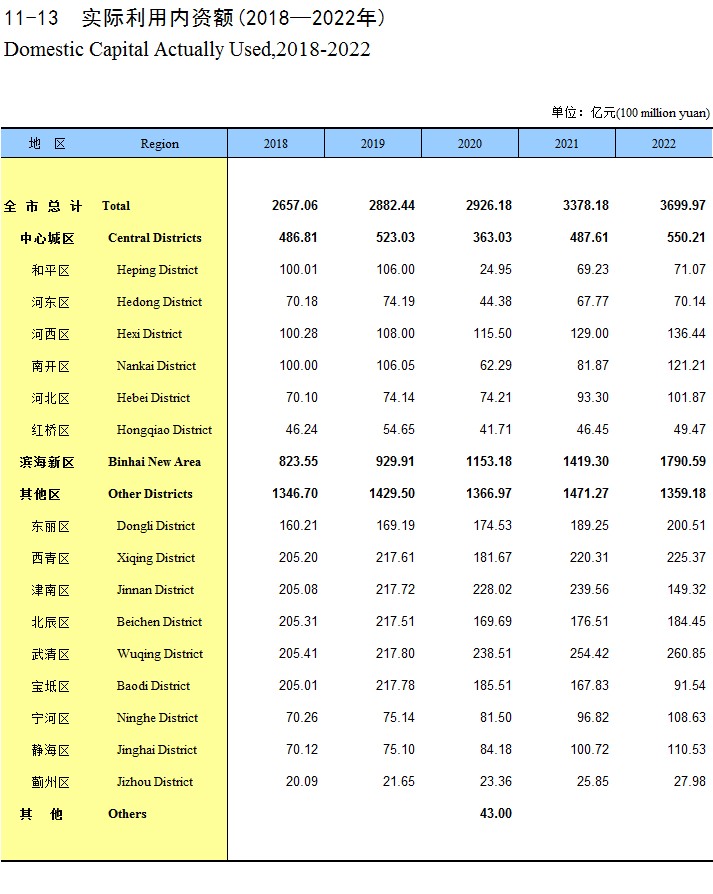Click Binhai New Area value 823.55
The image size is (713, 894).
click(298, 461)
